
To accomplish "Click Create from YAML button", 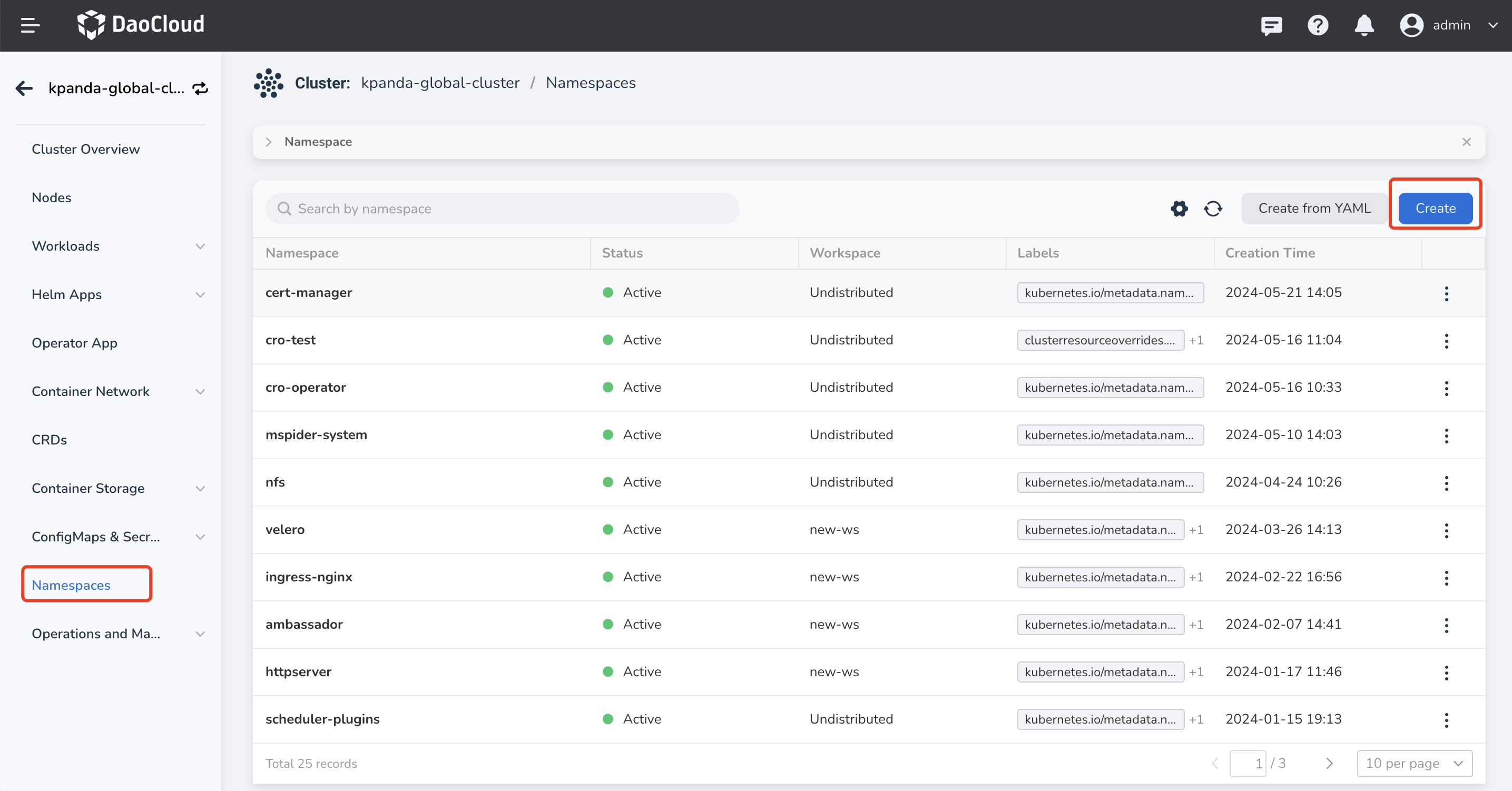I will click(x=1313, y=209).
